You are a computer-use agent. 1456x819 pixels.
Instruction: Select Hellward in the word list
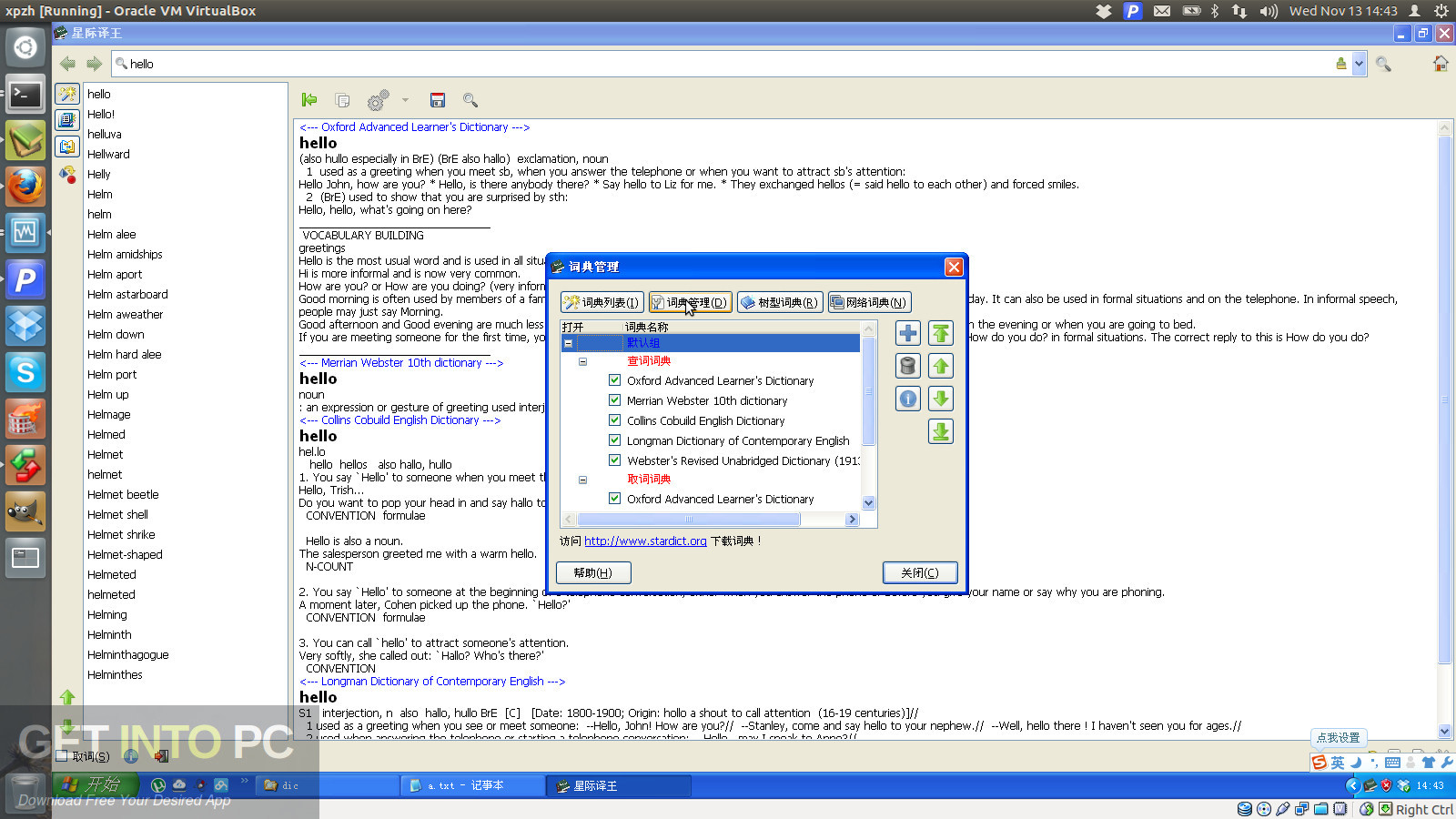pyautogui.click(x=108, y=154)
